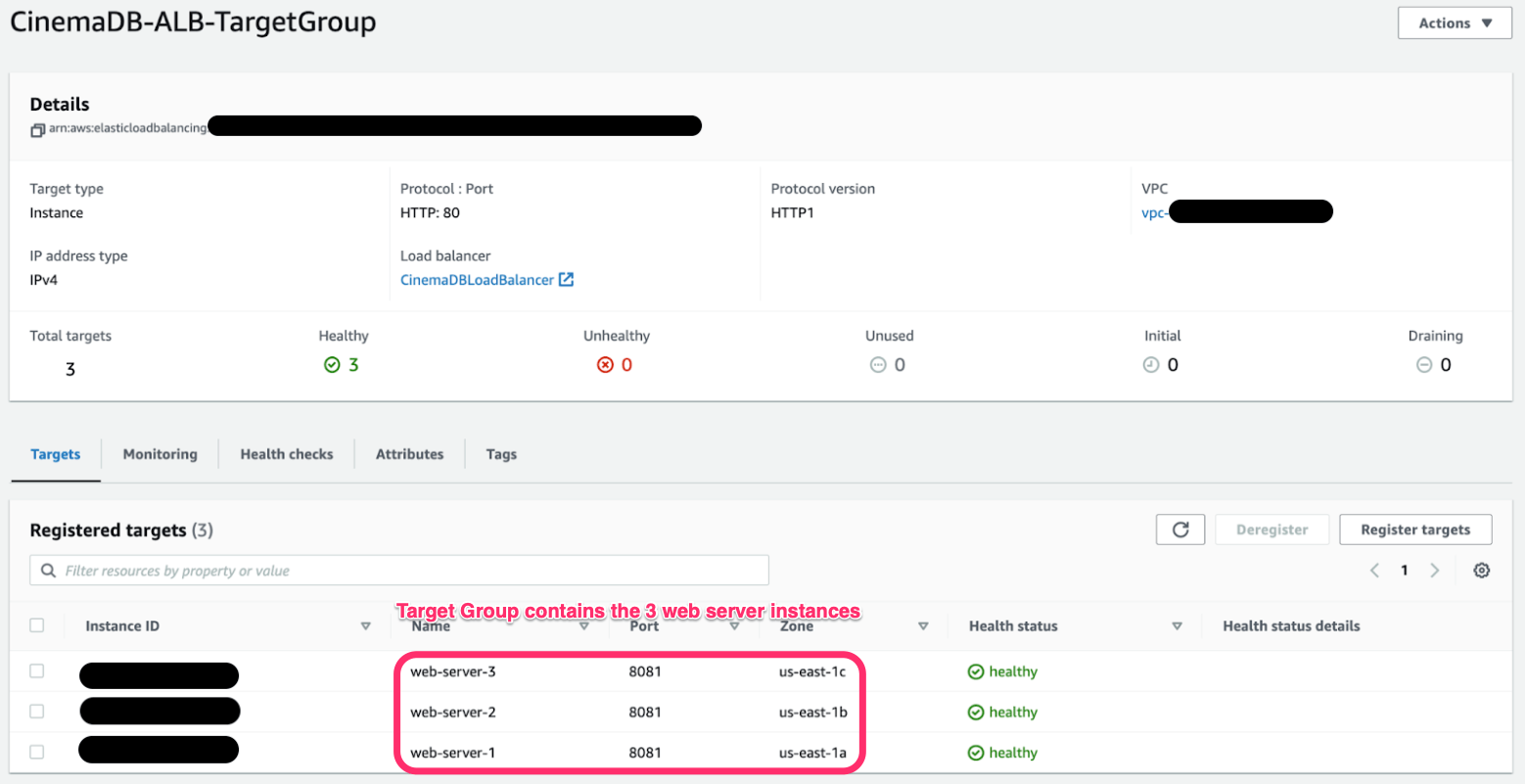Open the CinemaDBLoadBalancer link
This screenshot has width=1526, height=784.
point(477,280)
